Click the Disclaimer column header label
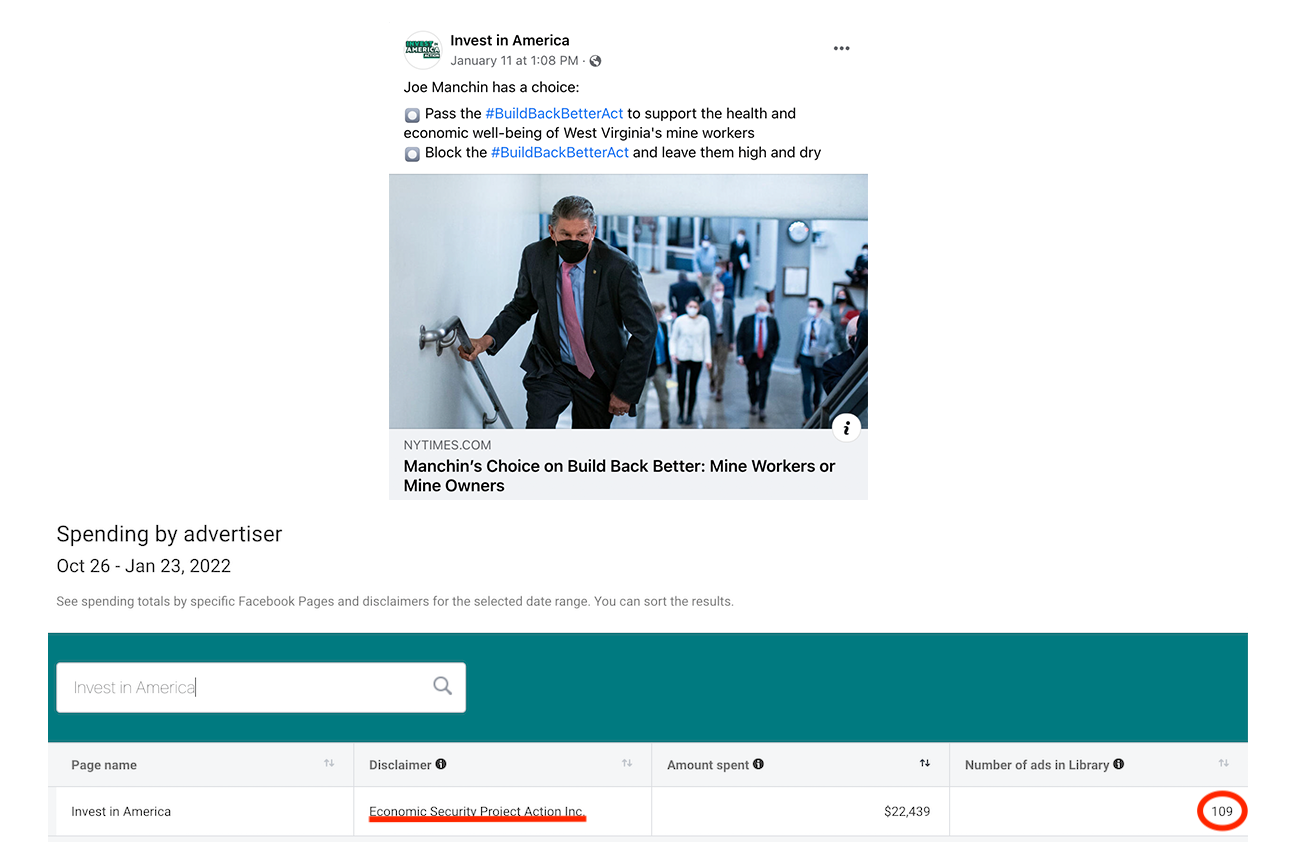The width and height of the screenshot is (1296, 864). 400,765
